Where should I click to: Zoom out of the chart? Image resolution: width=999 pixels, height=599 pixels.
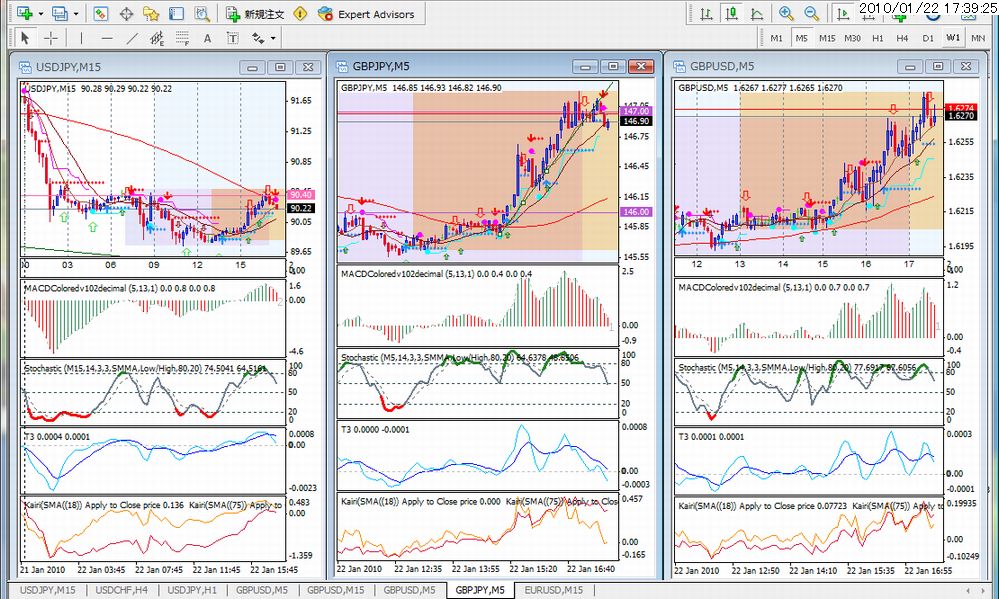(811, 14)
